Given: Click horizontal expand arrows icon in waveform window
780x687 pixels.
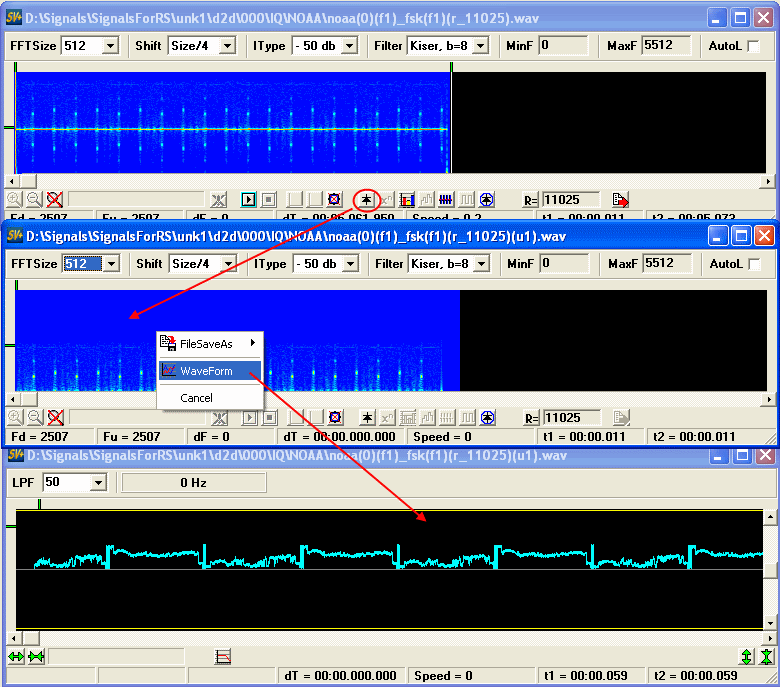Looking at the screenshot, I should coord(16,656).
